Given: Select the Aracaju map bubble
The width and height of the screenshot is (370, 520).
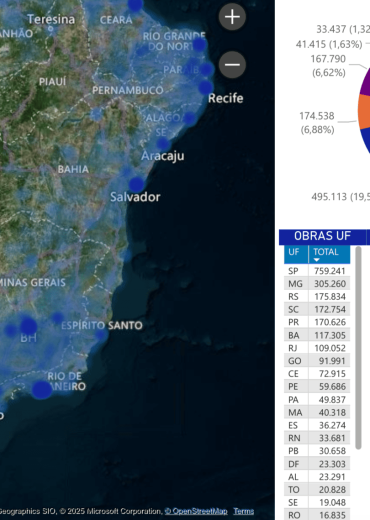Looking at the screenshot, I should point(163,144).
